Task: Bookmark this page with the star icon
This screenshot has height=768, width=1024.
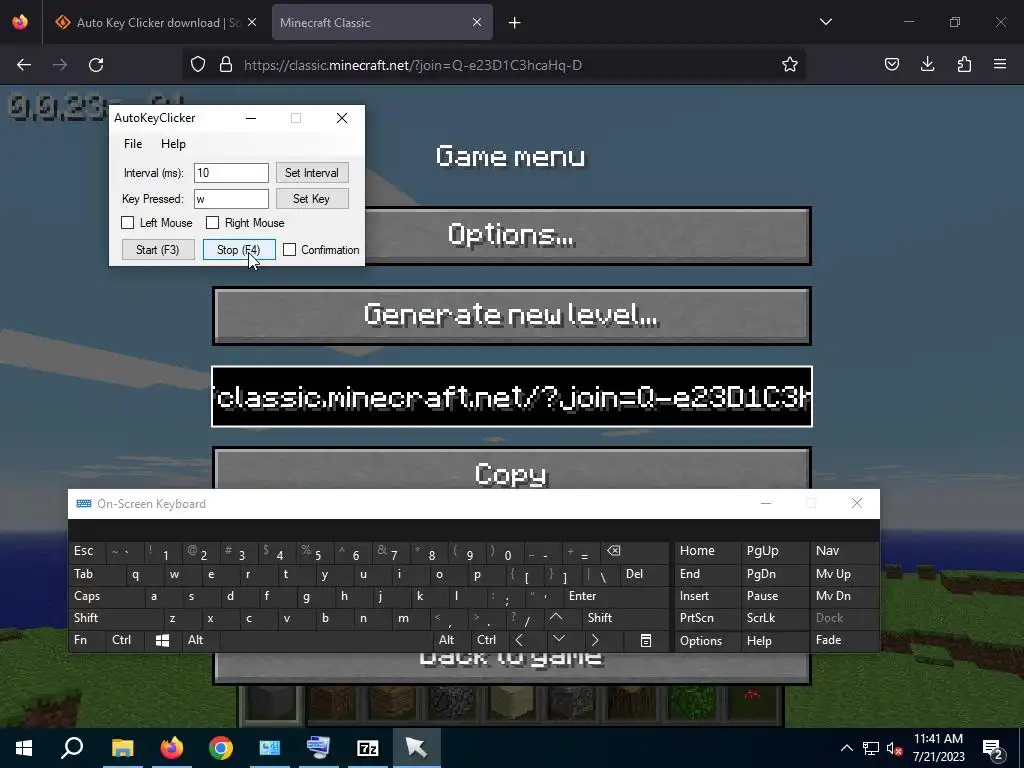Action: pos(790,65)
